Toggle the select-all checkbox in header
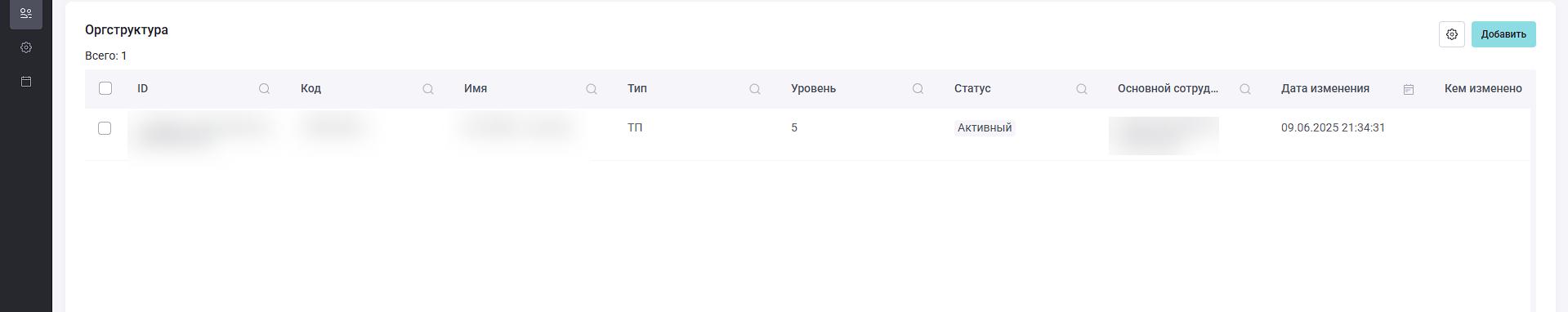The image size is (1568, 312). (x=105, y=88)
